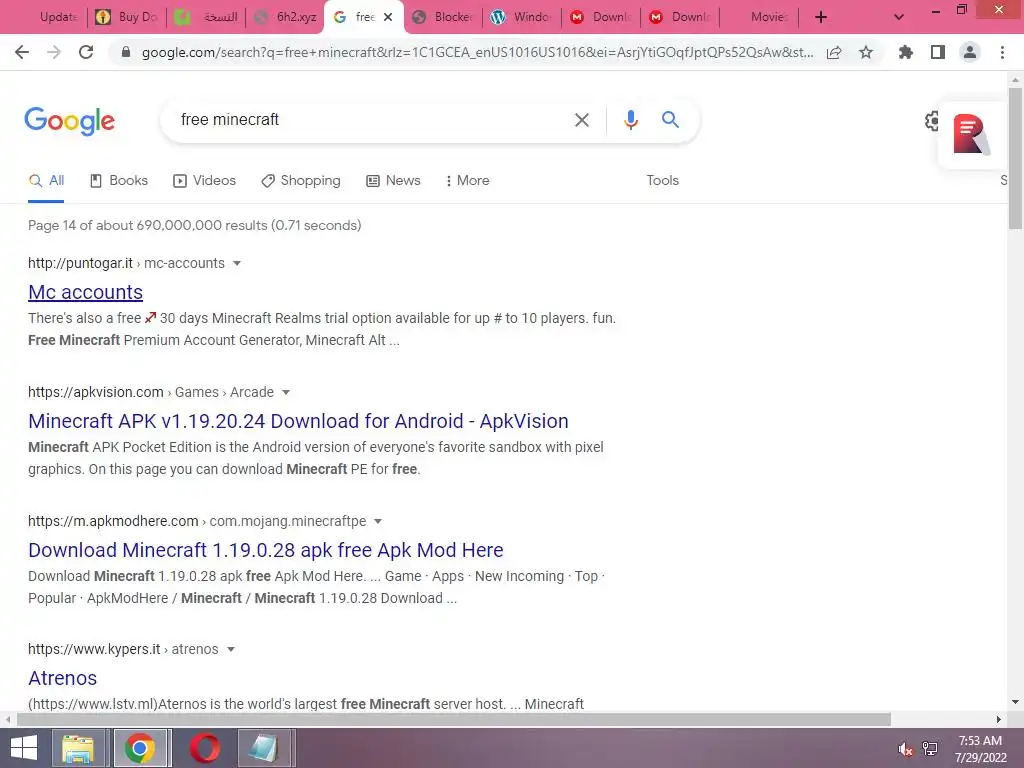This screenshot has height=768, width=1024.
Task: Click the address bar URL
Action: point(477,52)
